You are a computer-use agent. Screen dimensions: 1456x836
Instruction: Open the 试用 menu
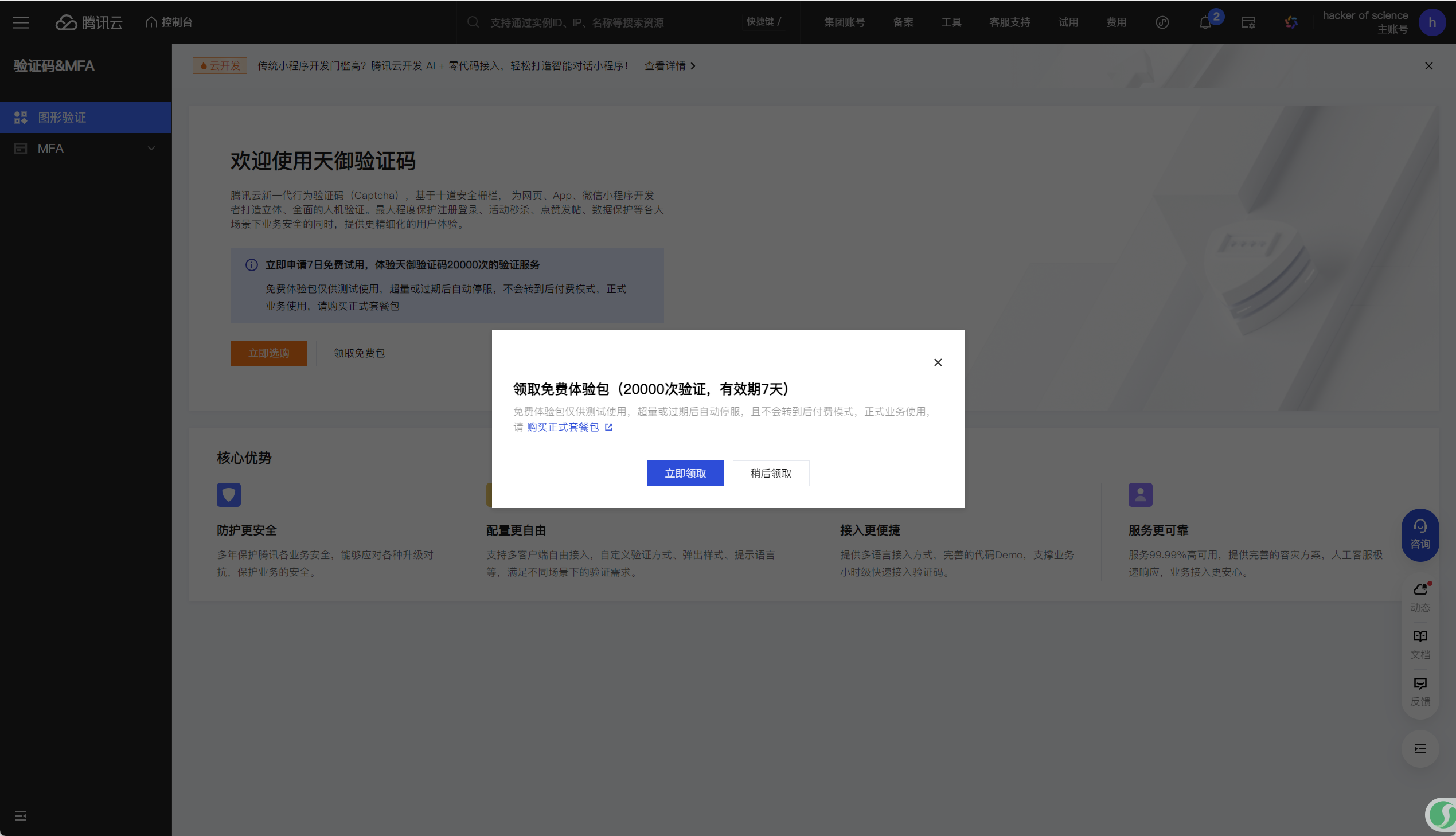(x=1068, y=22)
